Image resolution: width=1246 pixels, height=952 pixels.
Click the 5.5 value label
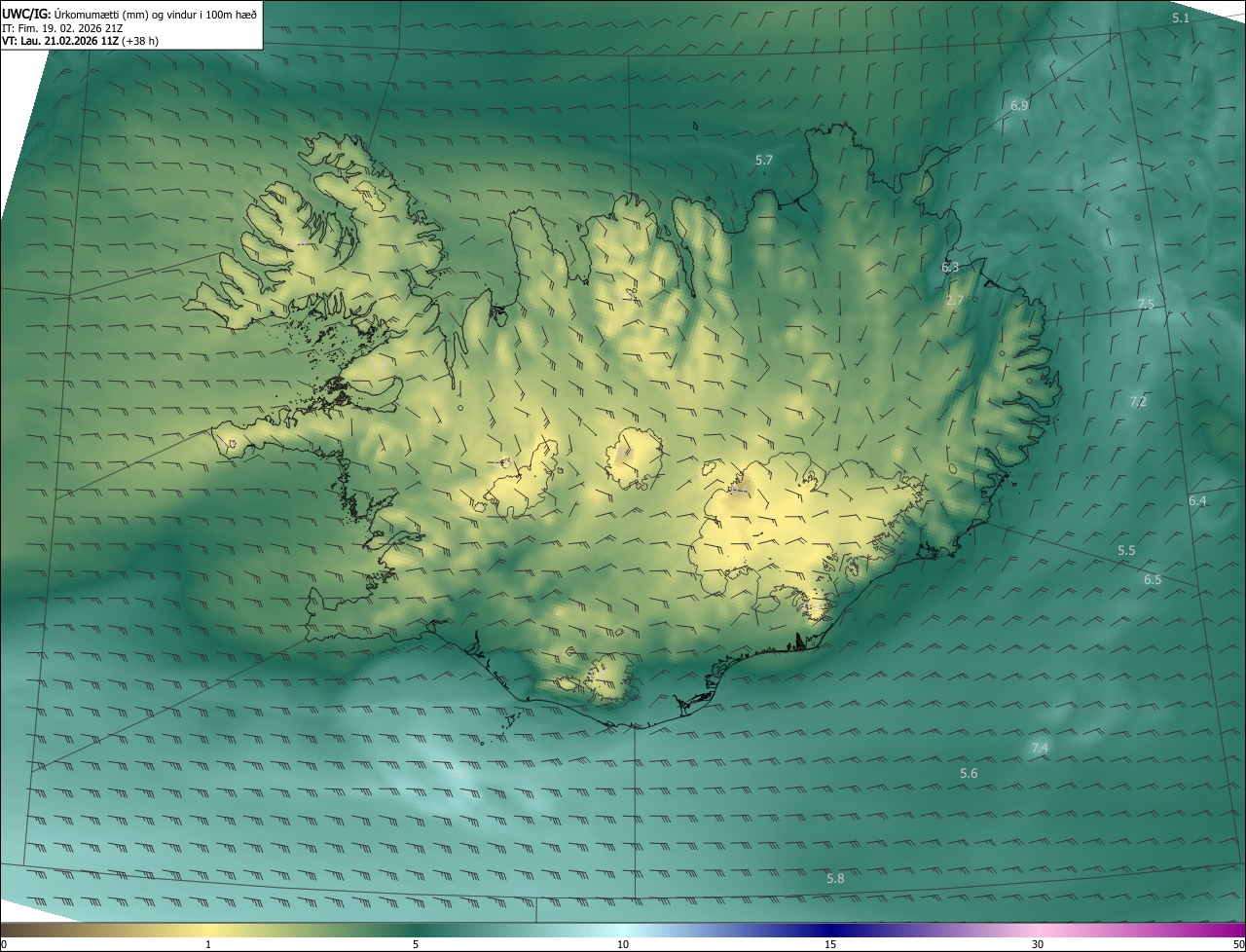click(x=1126, y=551)
